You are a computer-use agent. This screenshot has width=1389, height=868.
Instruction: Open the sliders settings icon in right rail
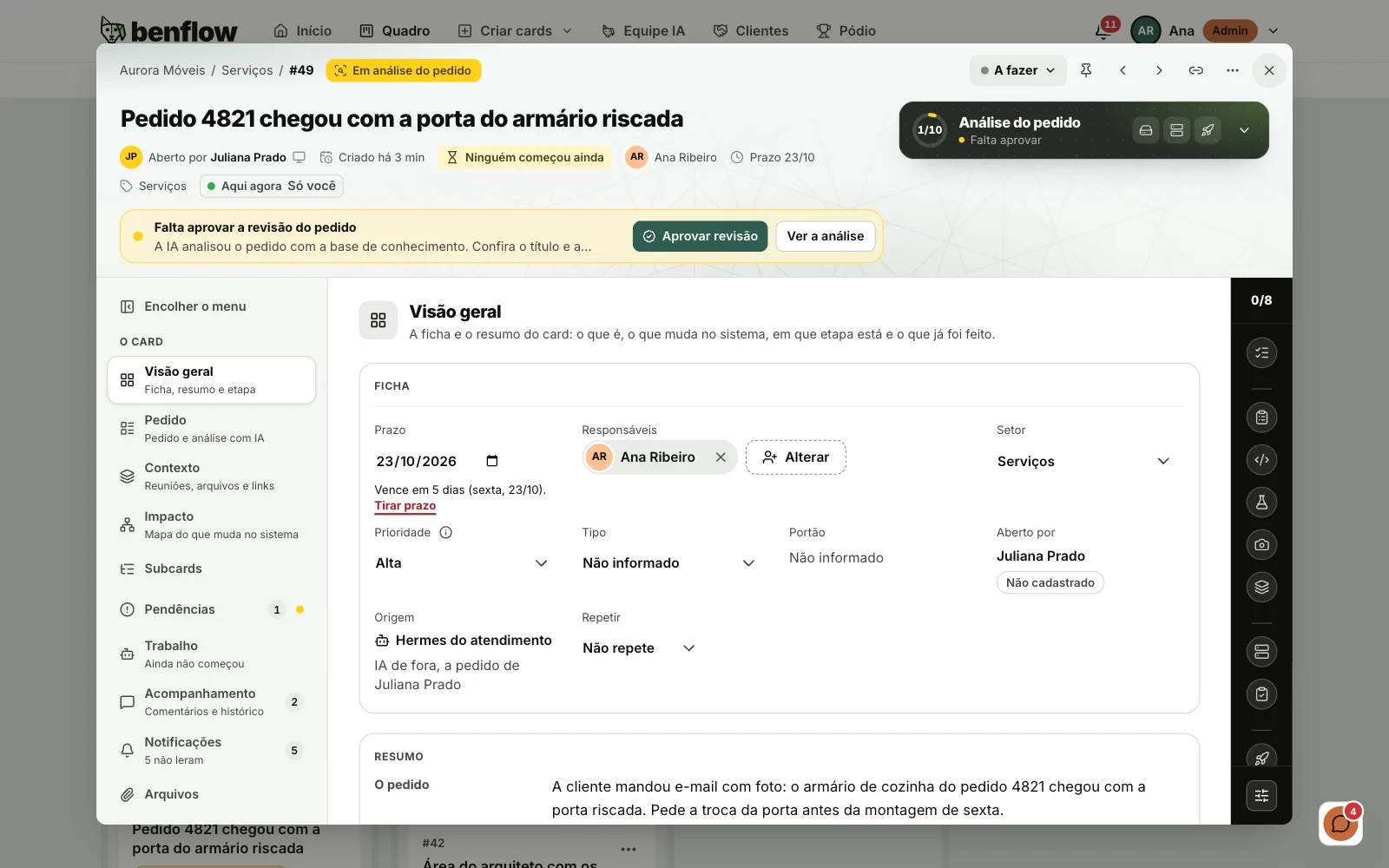pyautogui.click(x=1261, y=796)
